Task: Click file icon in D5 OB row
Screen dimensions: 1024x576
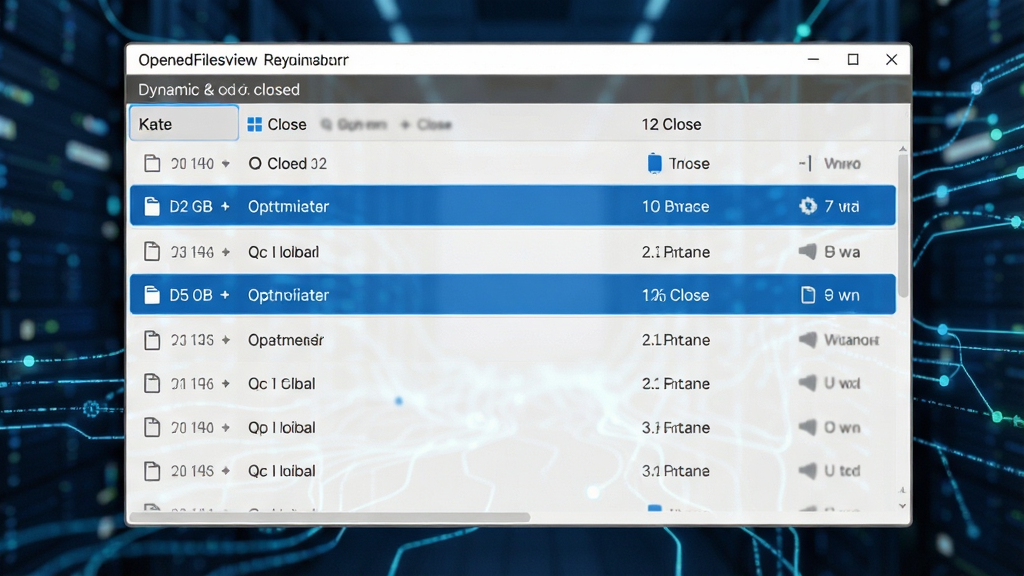Action: click(x=152, y=295)
